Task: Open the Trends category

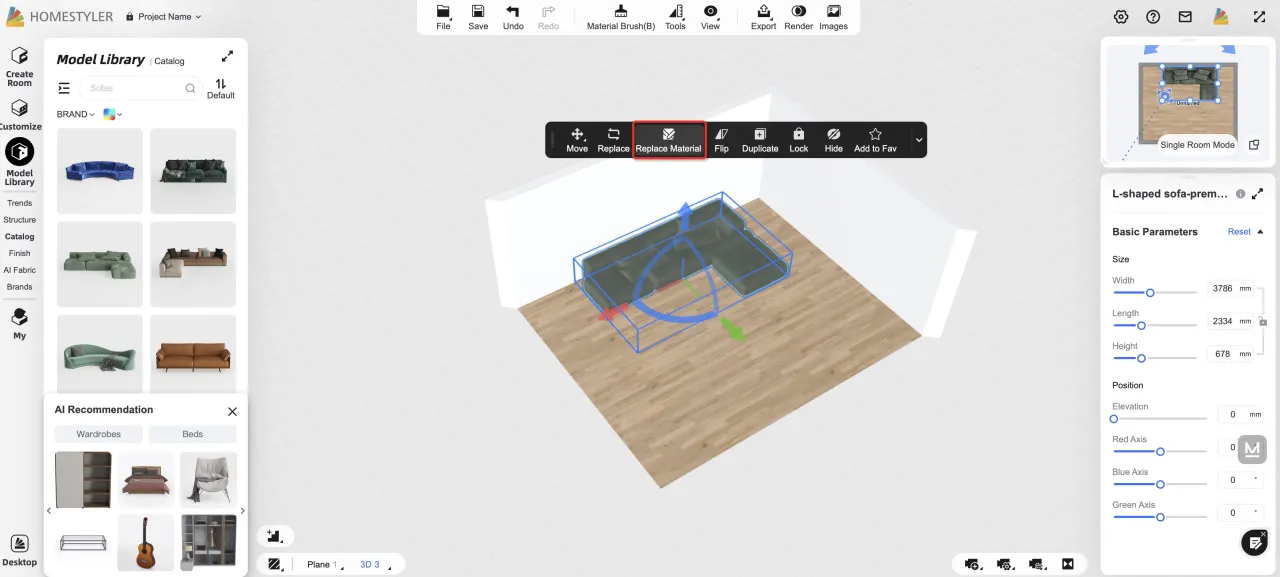Action: coord(19,203)
